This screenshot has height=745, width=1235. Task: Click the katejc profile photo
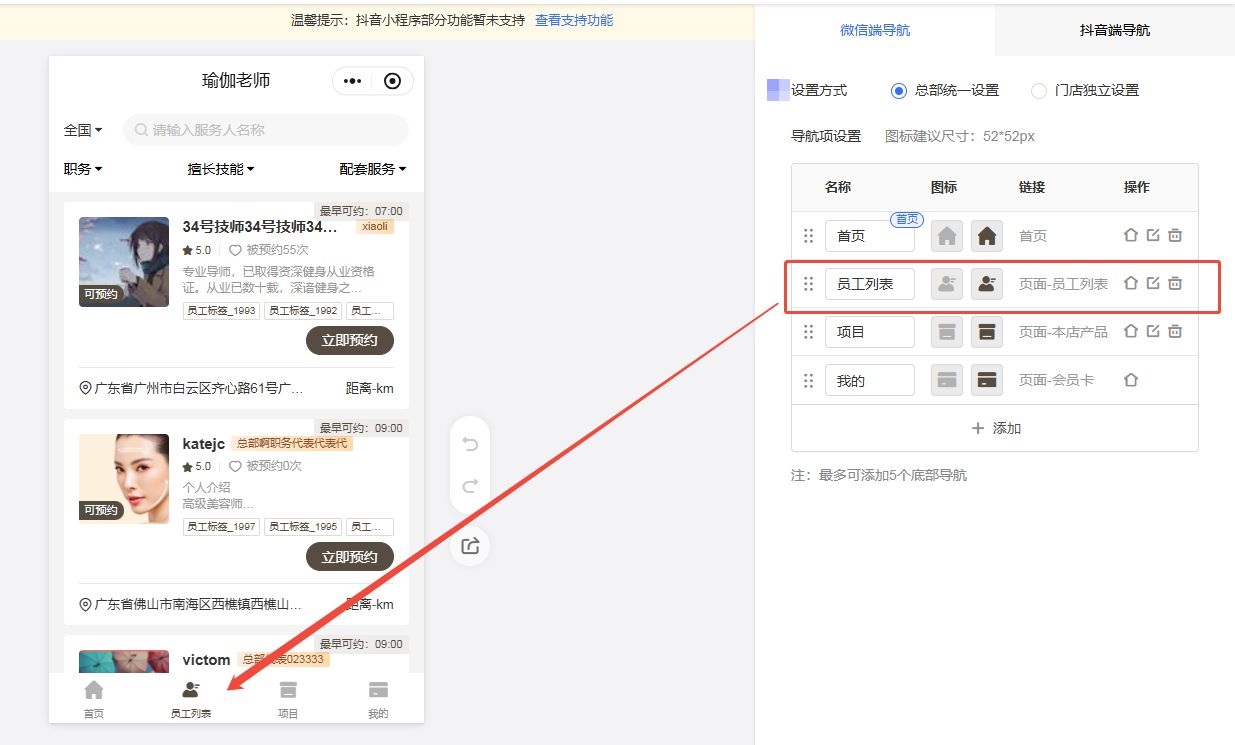124,478
